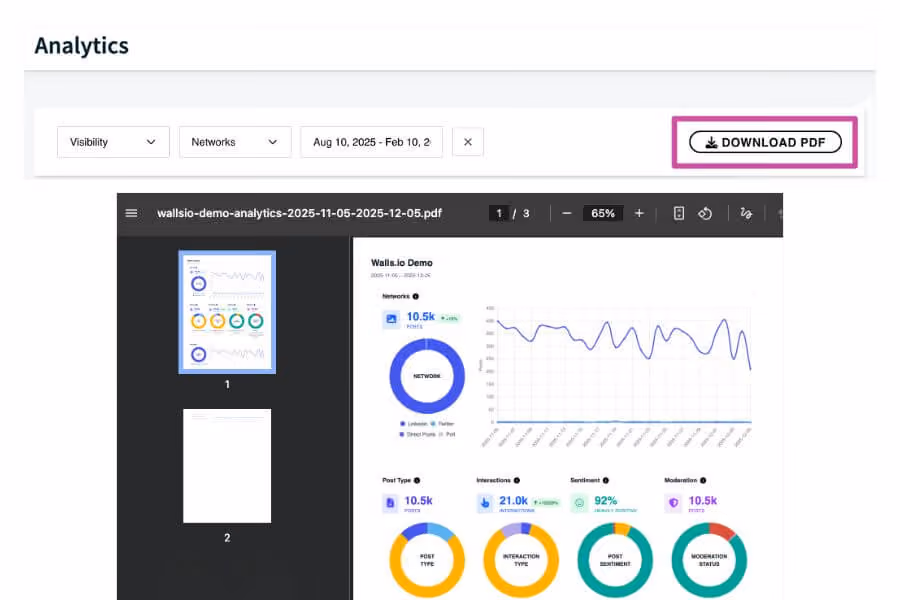Select page 2 thumbnail

[x=227, y=466]
